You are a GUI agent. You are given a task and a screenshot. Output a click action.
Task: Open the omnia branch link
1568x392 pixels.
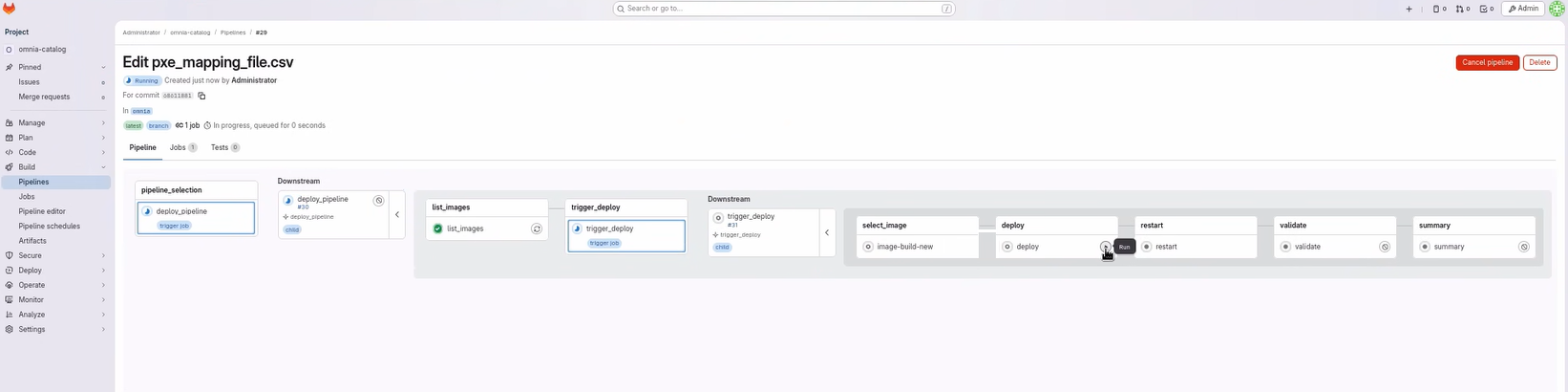[141, 112]
